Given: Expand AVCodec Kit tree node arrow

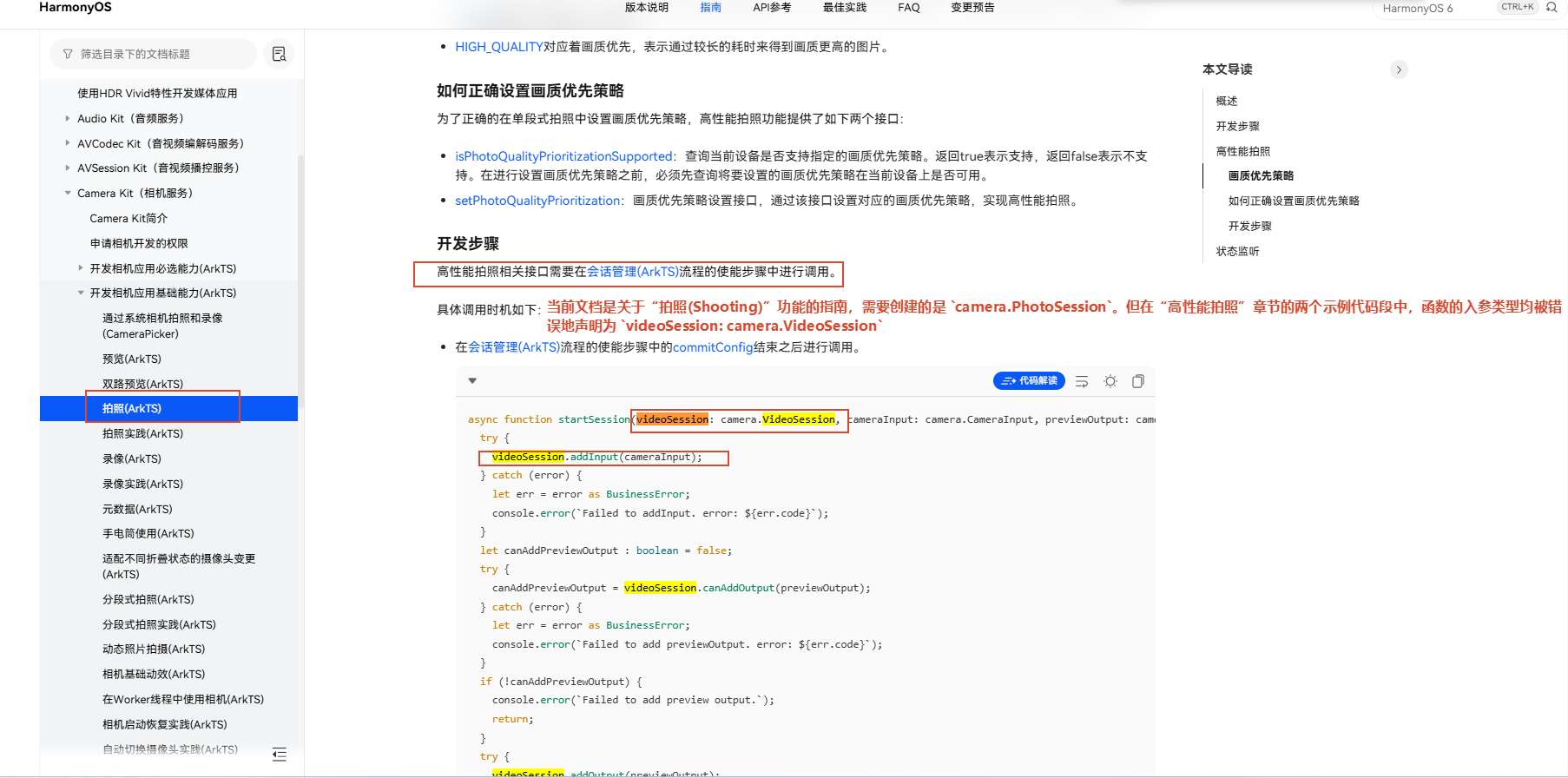Looking at the screenshot, I should coord(68,143).
